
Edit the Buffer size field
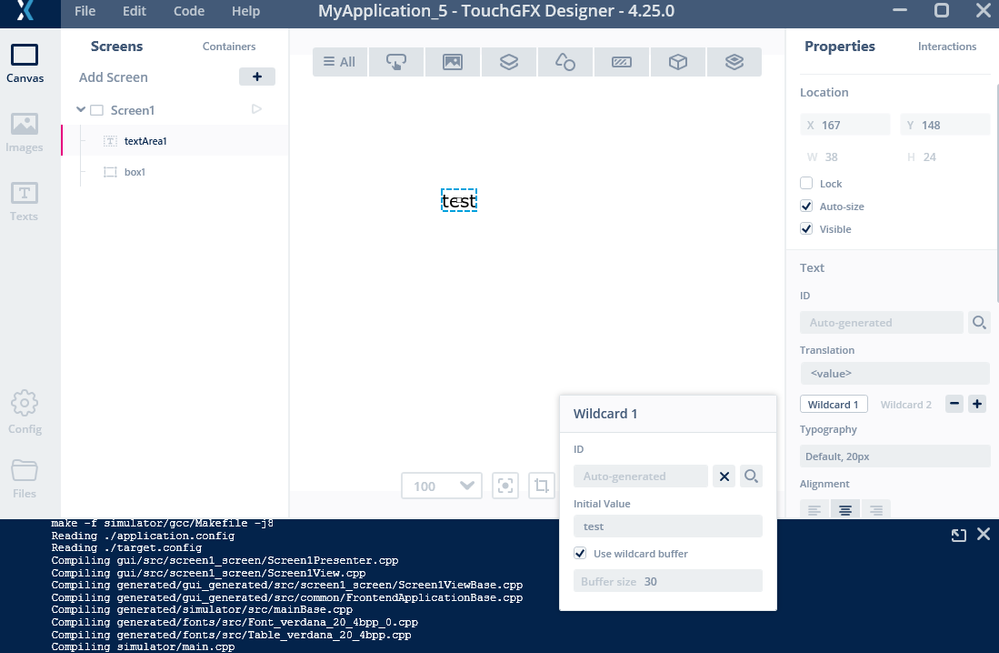(668, 581)
